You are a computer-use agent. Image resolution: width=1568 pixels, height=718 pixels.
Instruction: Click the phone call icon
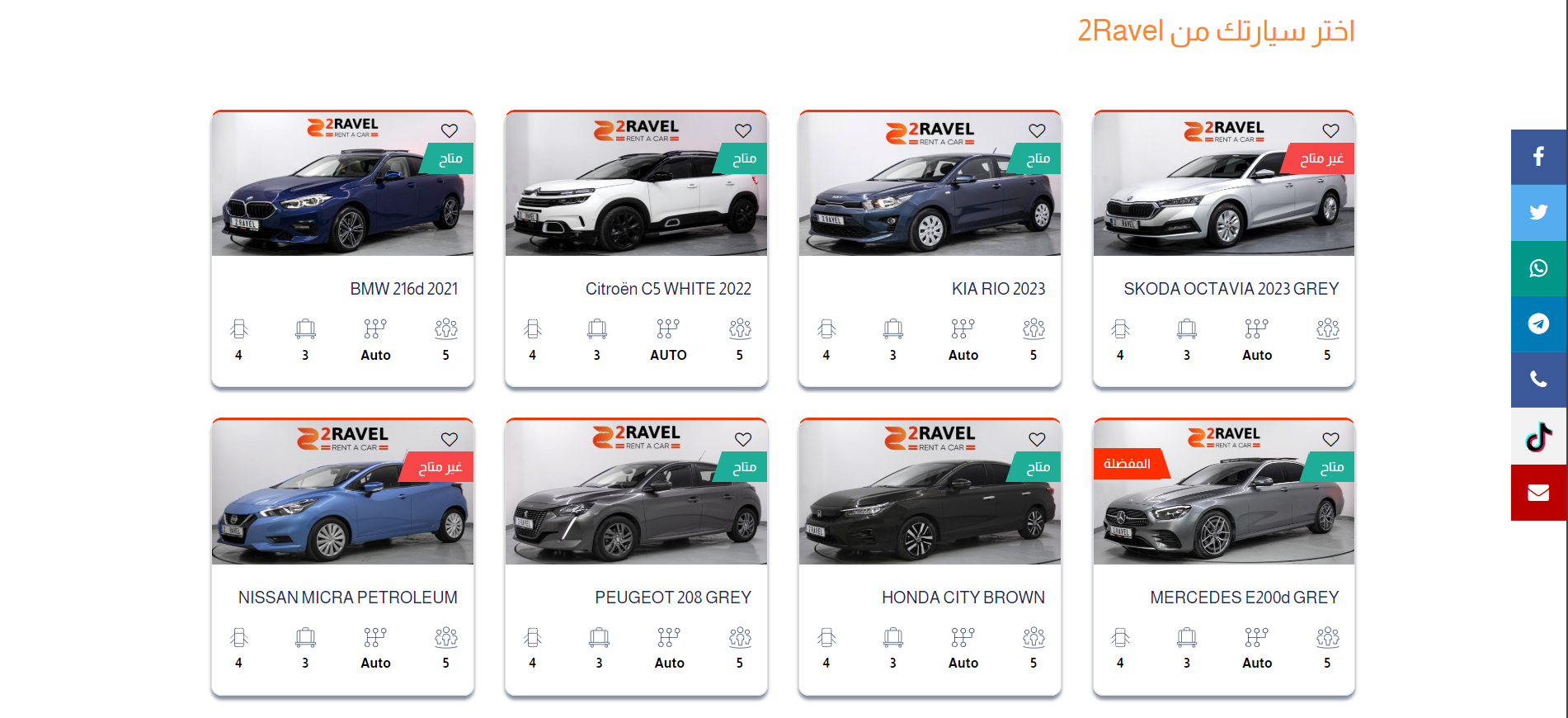1538,380
